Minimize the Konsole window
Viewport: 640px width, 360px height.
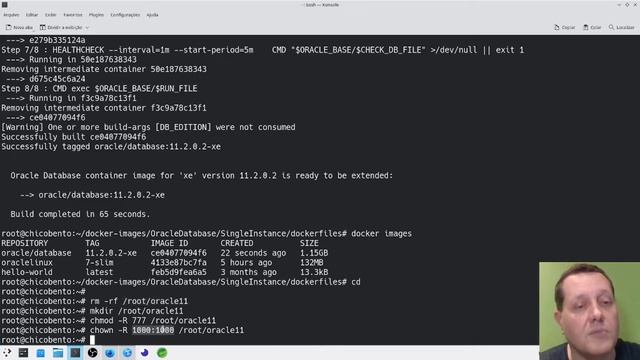(619, 4)
